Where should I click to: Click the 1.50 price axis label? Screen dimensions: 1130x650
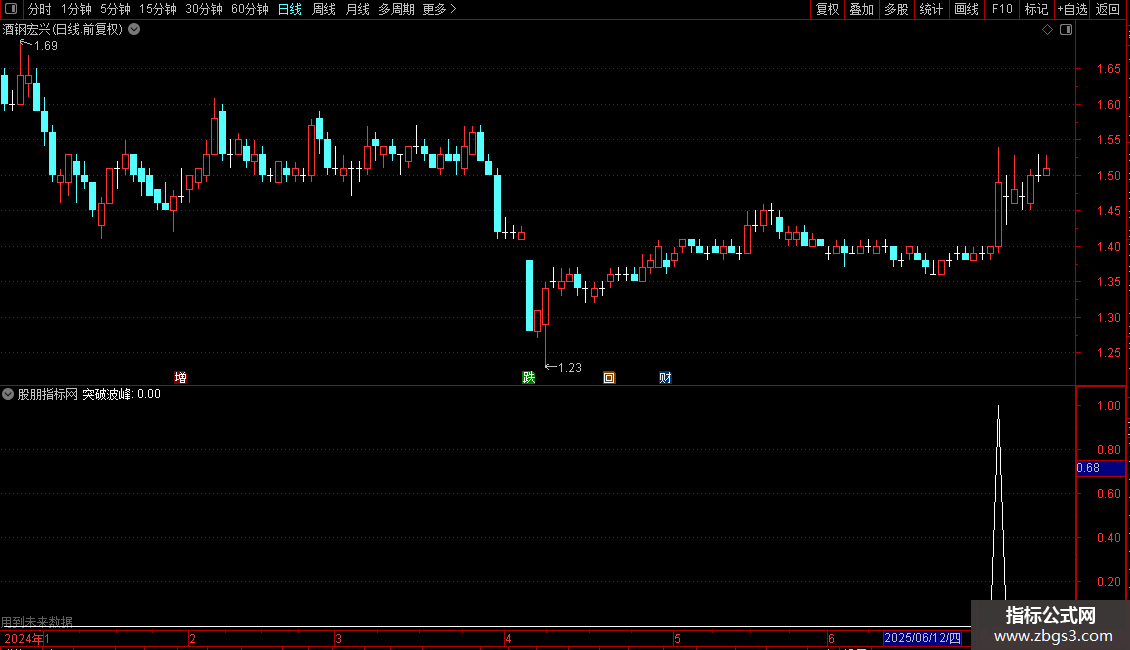(1108, 176)
